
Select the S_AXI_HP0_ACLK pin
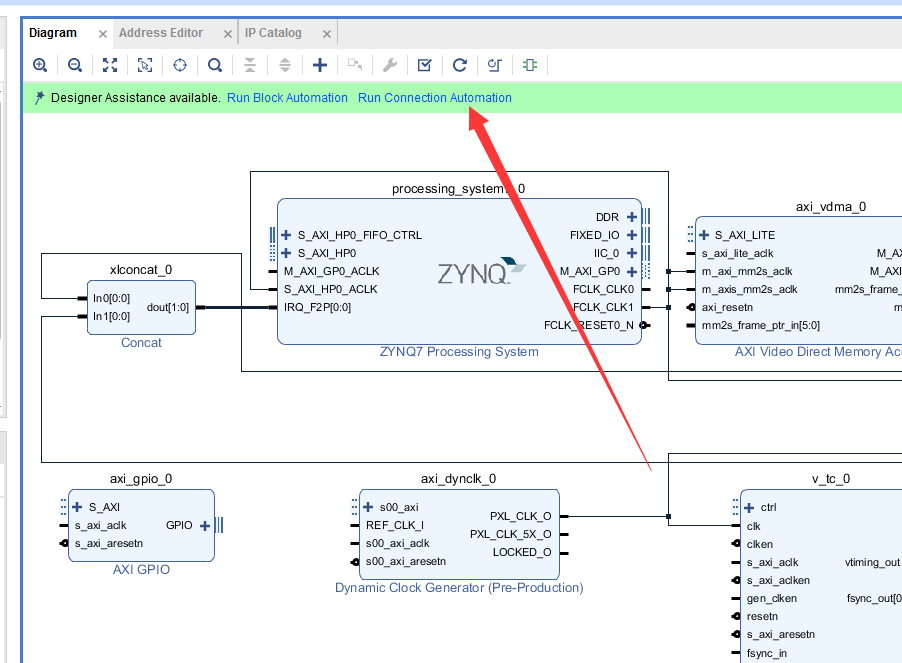[330, 289]
